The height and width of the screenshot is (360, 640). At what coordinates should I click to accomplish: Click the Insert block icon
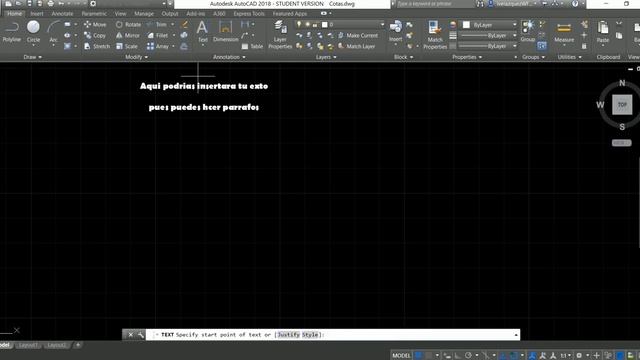pyautogui.click(x=396, y=28)
